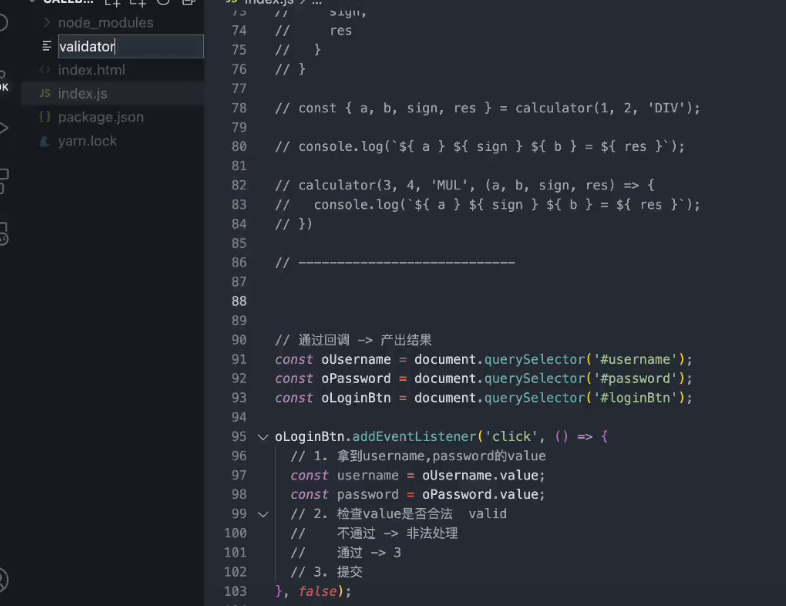Click the const keyword on line 97

coord(309,475)
